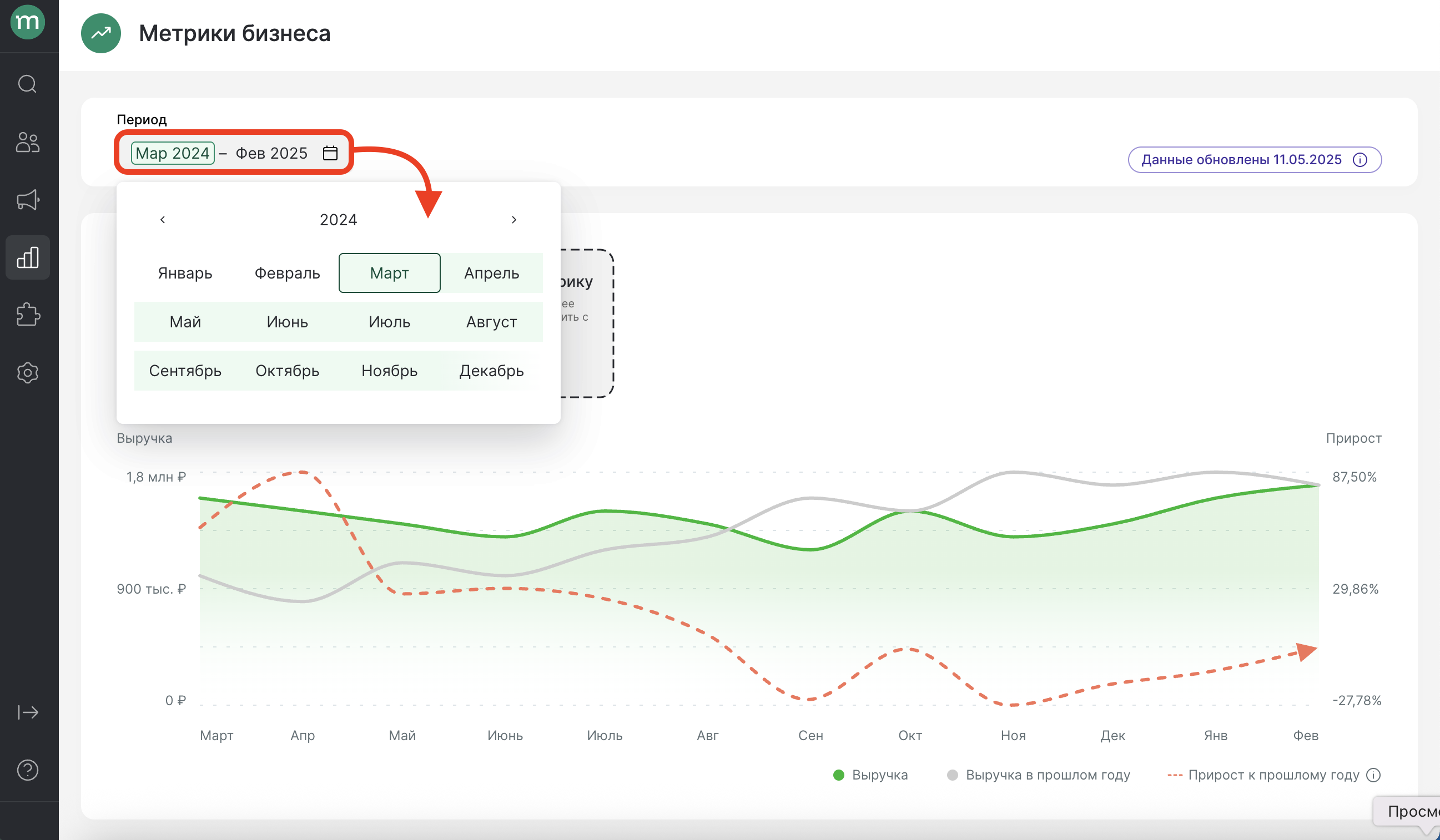
Task: Toggle Выручка series in chart legend
Action: point(870,776)
